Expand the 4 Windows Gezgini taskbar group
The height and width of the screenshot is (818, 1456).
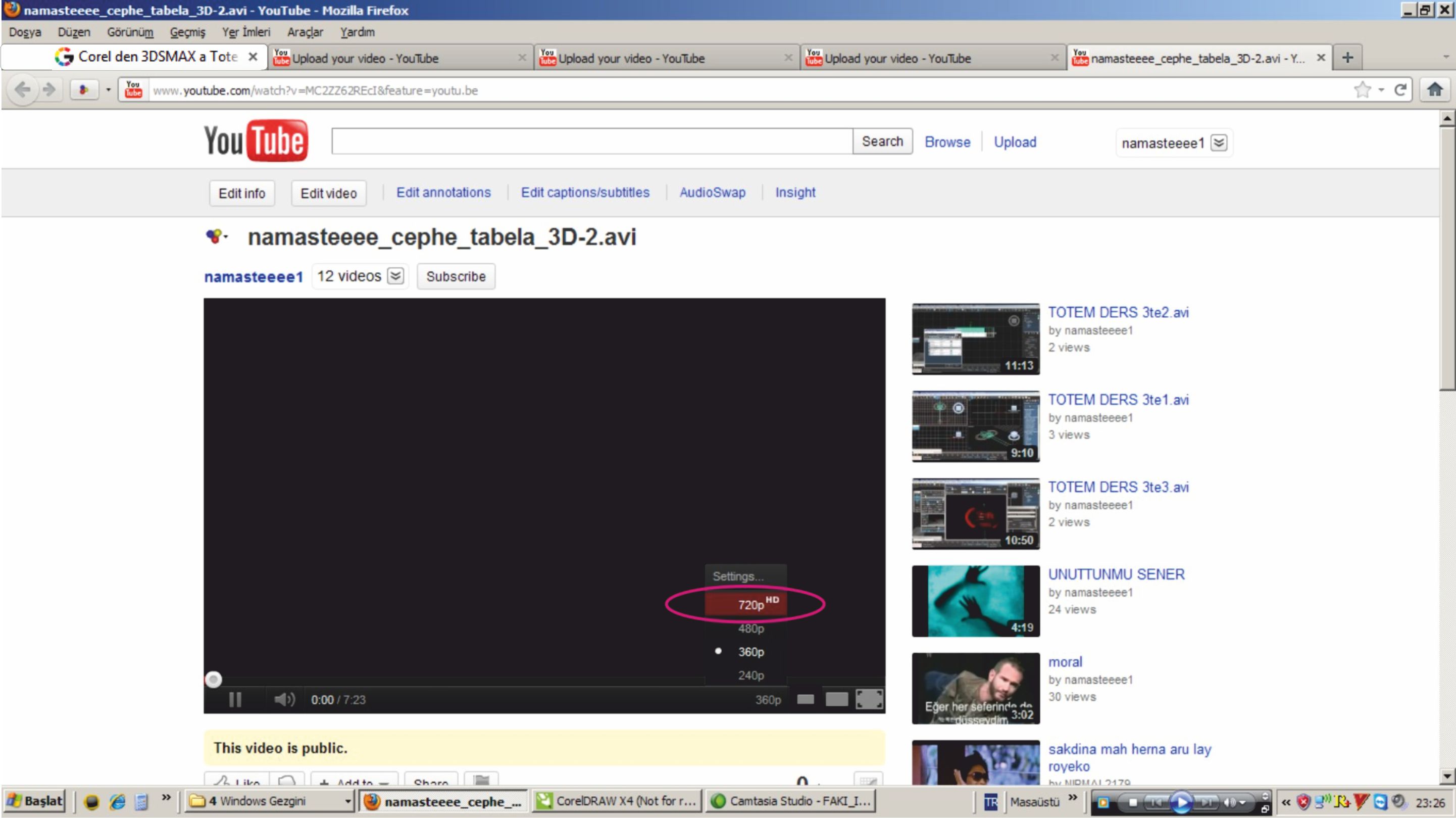click(347, 801)
